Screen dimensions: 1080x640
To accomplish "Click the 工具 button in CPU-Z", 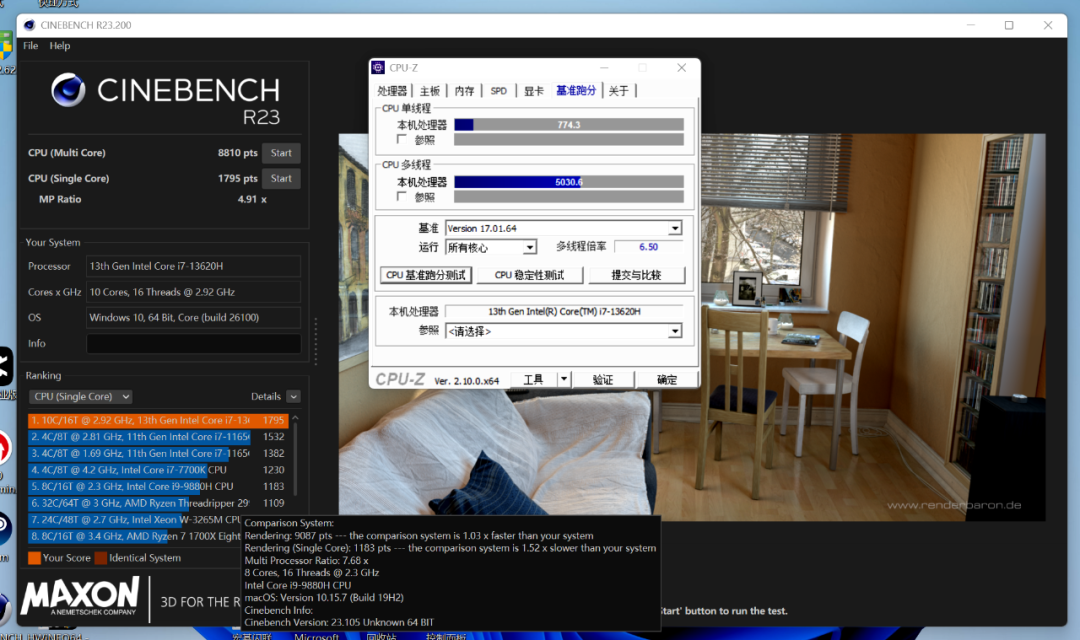I will [533, 380].
